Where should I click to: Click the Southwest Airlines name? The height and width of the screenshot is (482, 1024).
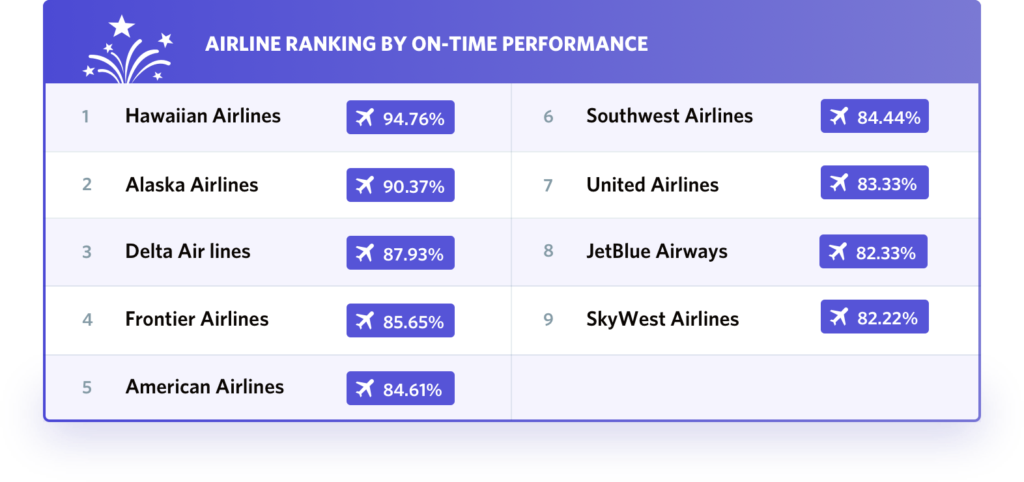(669, 116)
